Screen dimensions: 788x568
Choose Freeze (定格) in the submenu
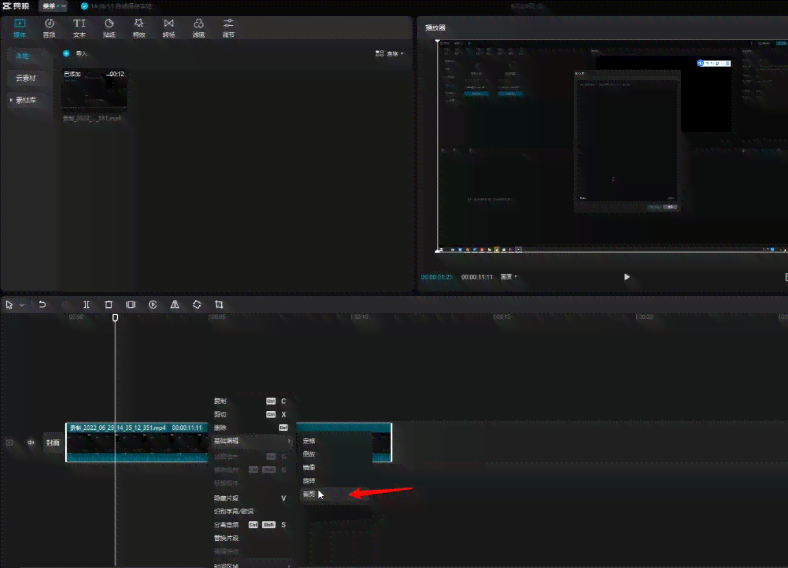click(336, 441)
